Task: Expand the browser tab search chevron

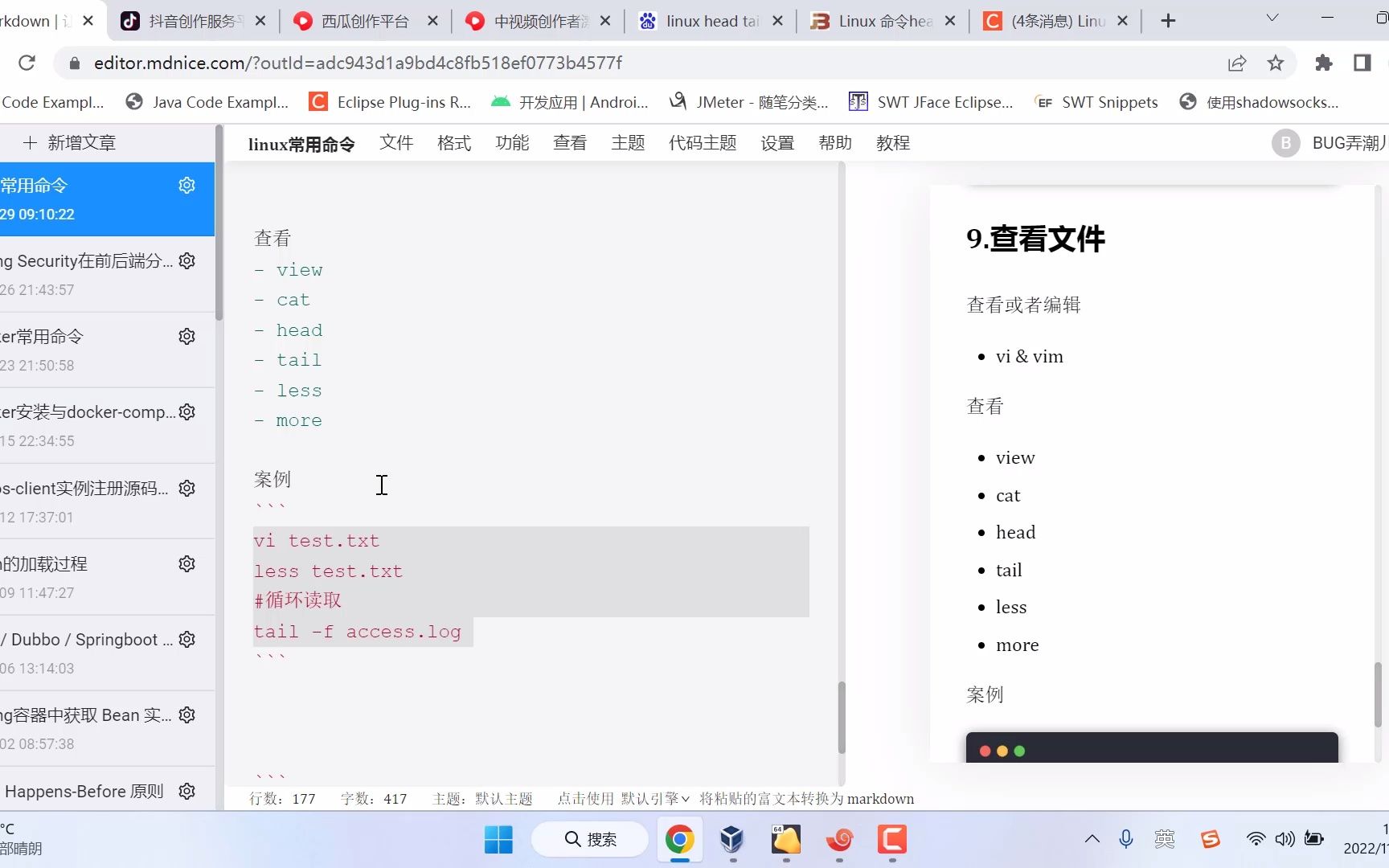Action: point(1271,17)
